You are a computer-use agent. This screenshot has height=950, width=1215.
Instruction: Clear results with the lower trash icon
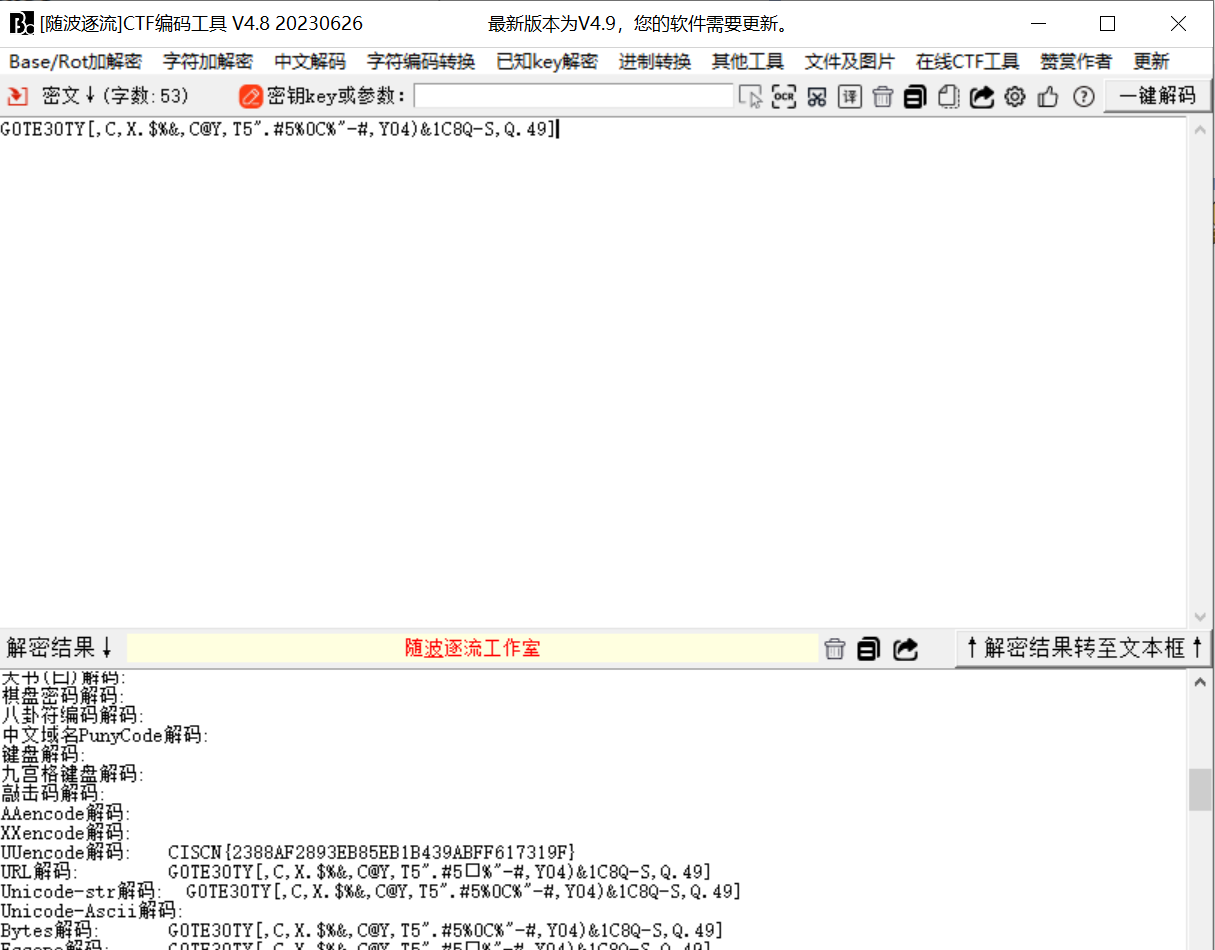click(835, 649)
